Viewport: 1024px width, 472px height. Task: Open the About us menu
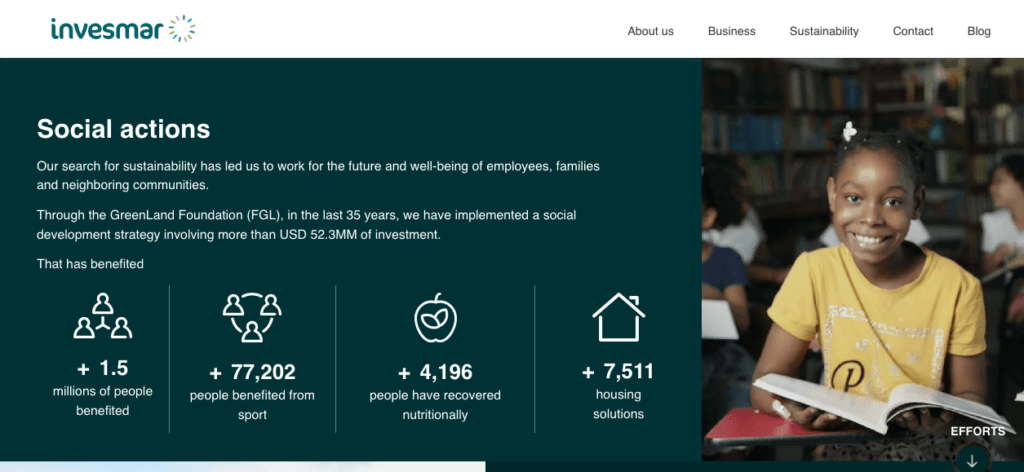point(650,31)
